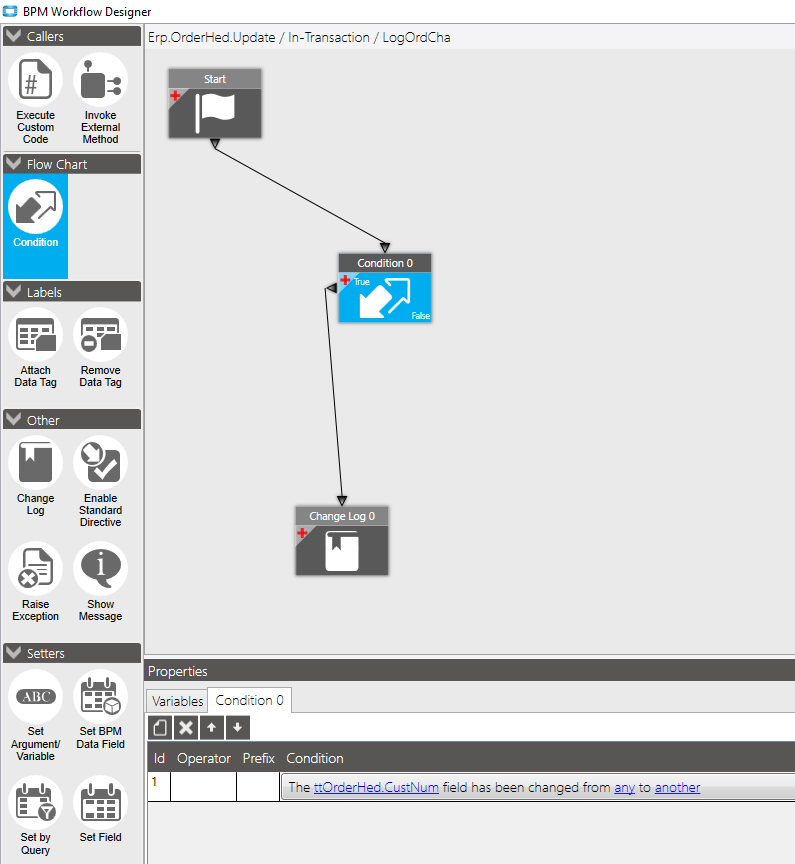The height and width of the screenshot is (864, 795).
Task: Collapse the Flow Chart section
Action: 13,164
